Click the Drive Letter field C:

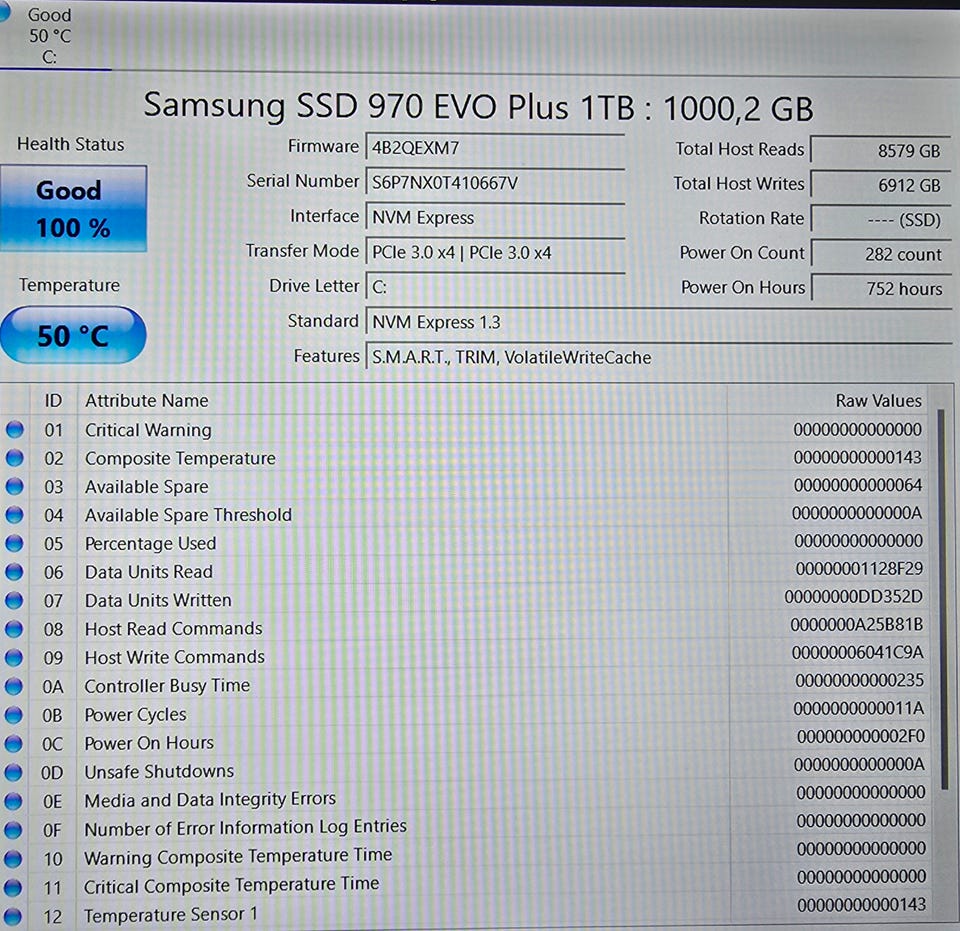[x=495, y=287]
